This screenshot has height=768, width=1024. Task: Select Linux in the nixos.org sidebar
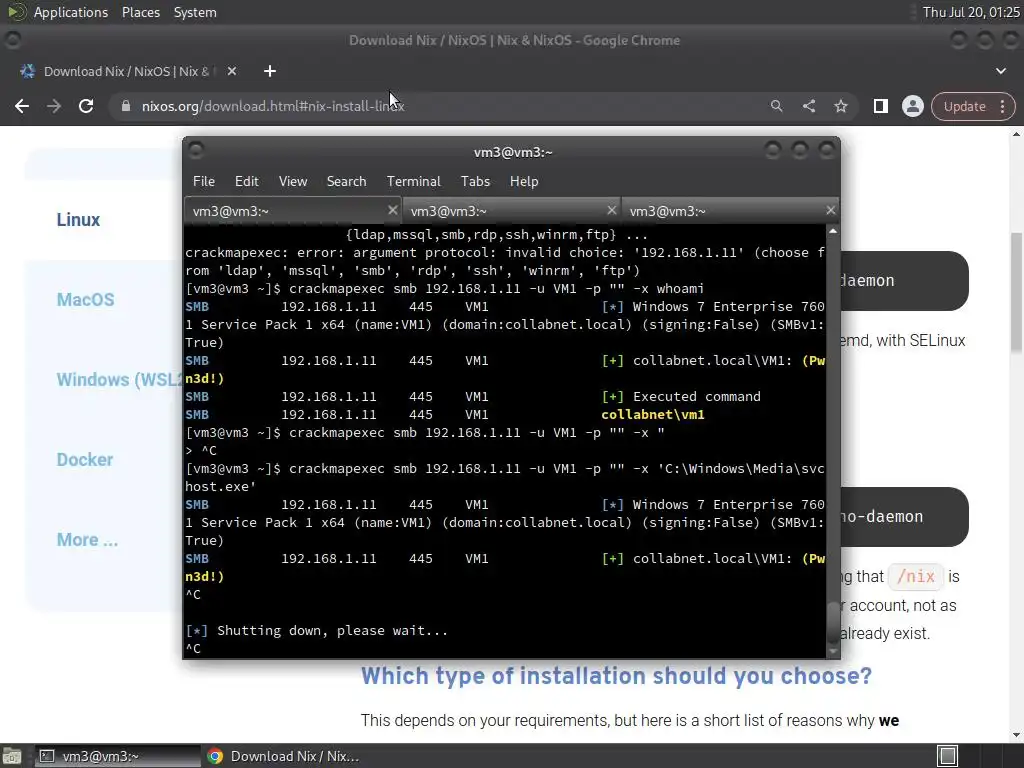point(78,219)
